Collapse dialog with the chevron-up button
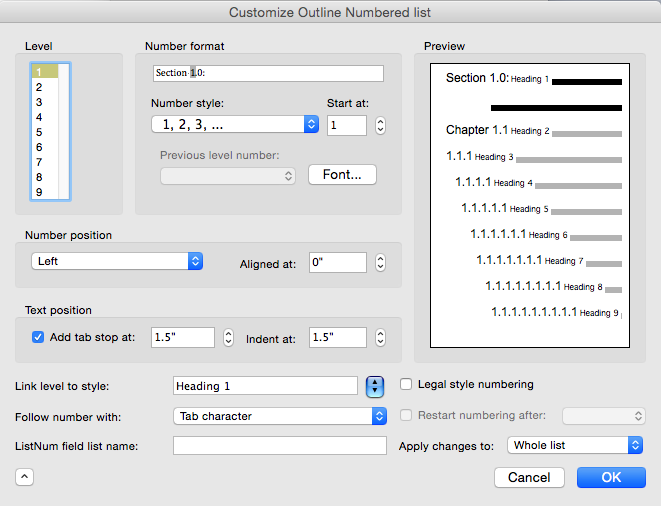 pyautogui.click(x=24, y=477)
